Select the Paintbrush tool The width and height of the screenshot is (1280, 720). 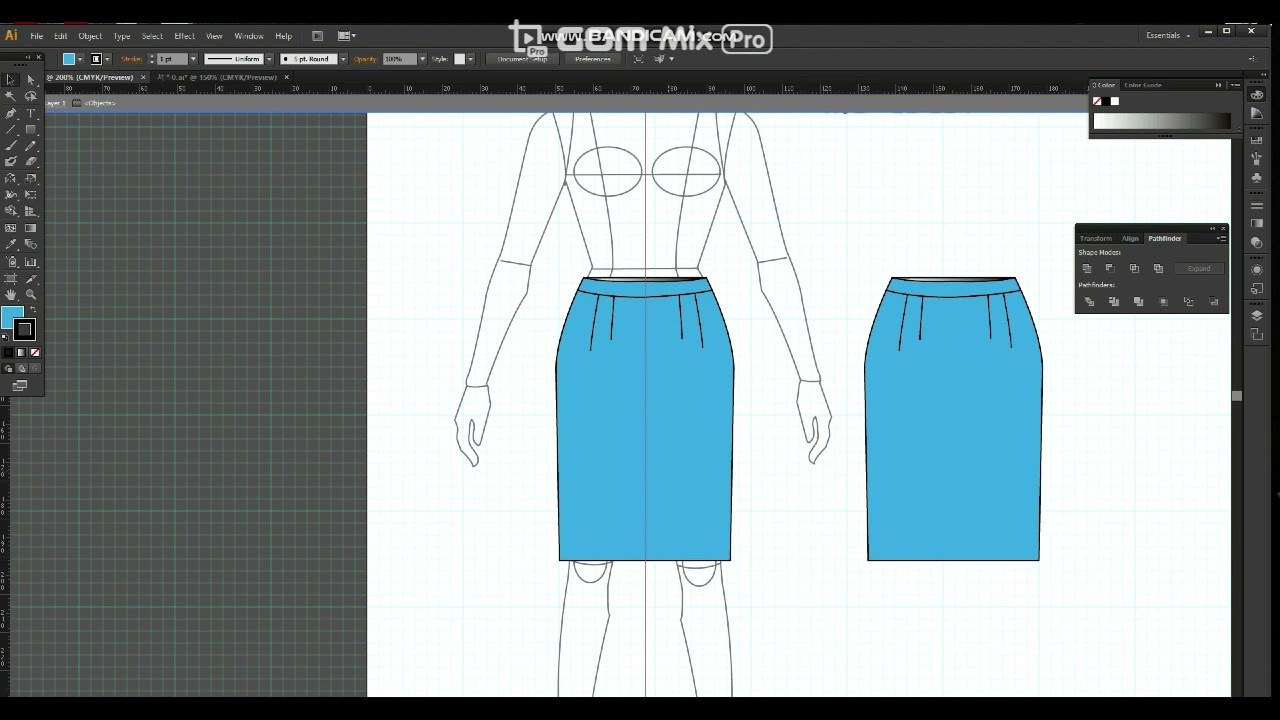10,145
